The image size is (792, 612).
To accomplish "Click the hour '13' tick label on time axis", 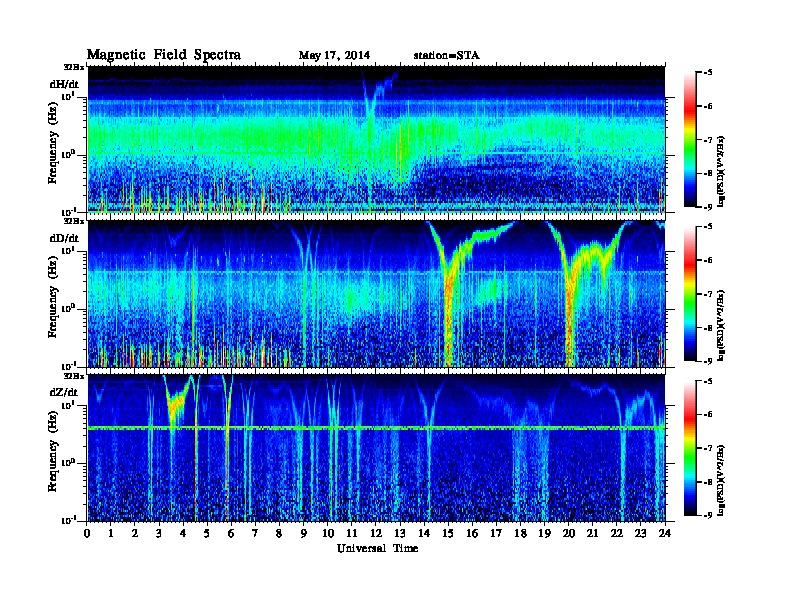I will [400, 533].
